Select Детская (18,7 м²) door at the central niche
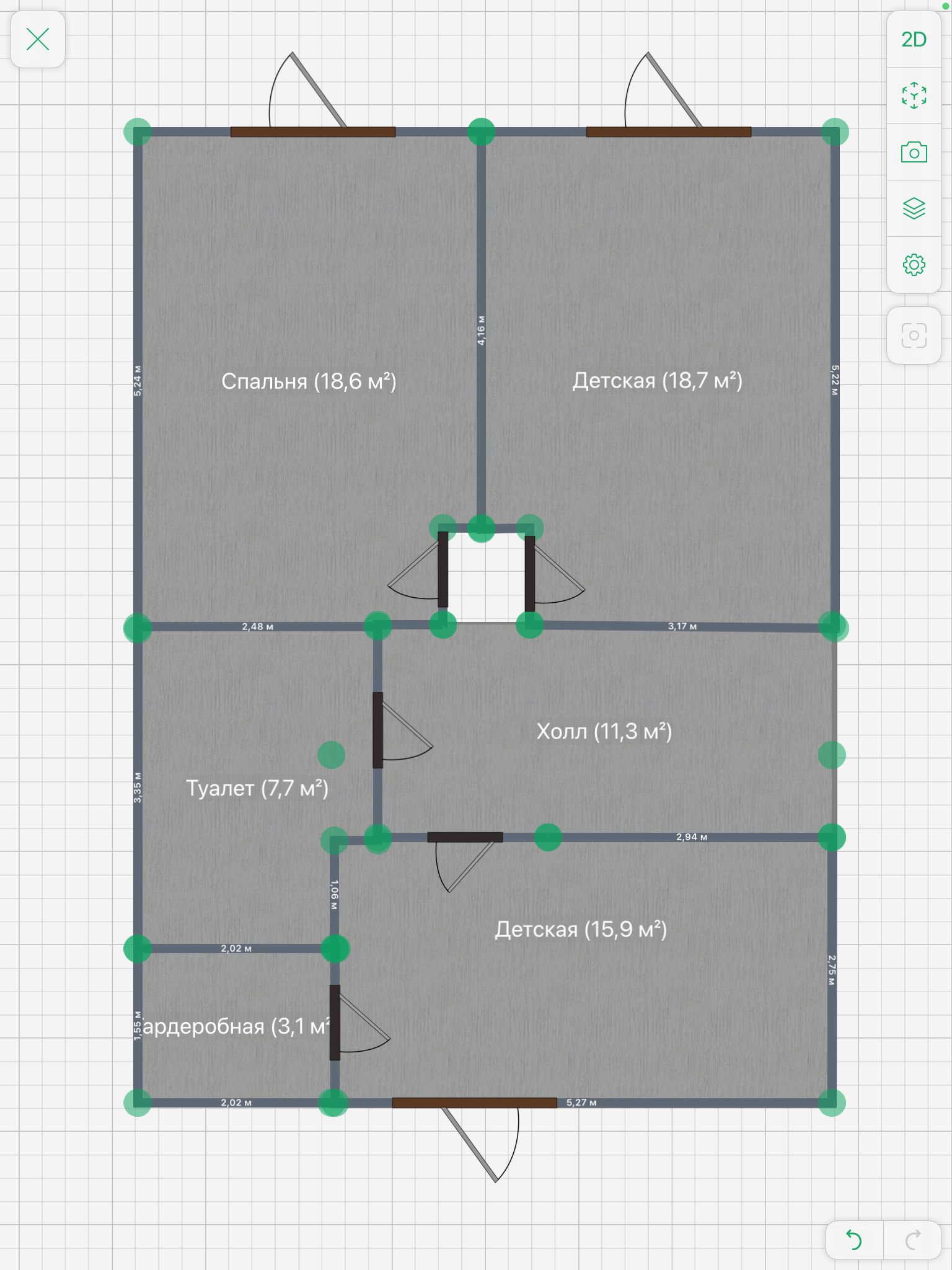952x1270 pixels. tap(530, 574)
